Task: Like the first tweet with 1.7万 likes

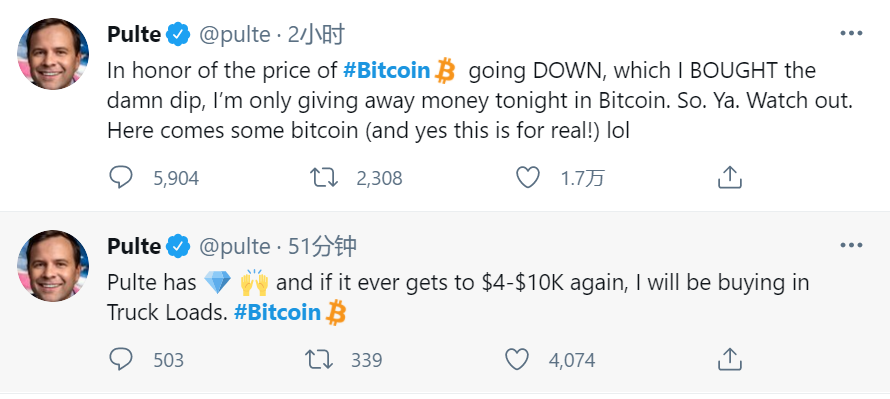Action: [527, 178]
